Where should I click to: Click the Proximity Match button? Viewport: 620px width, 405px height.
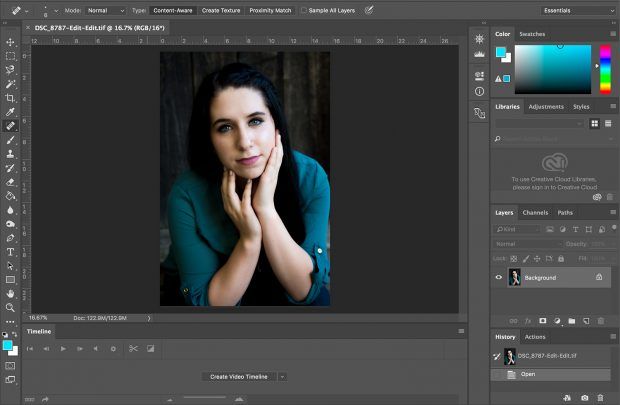(270, 10)
